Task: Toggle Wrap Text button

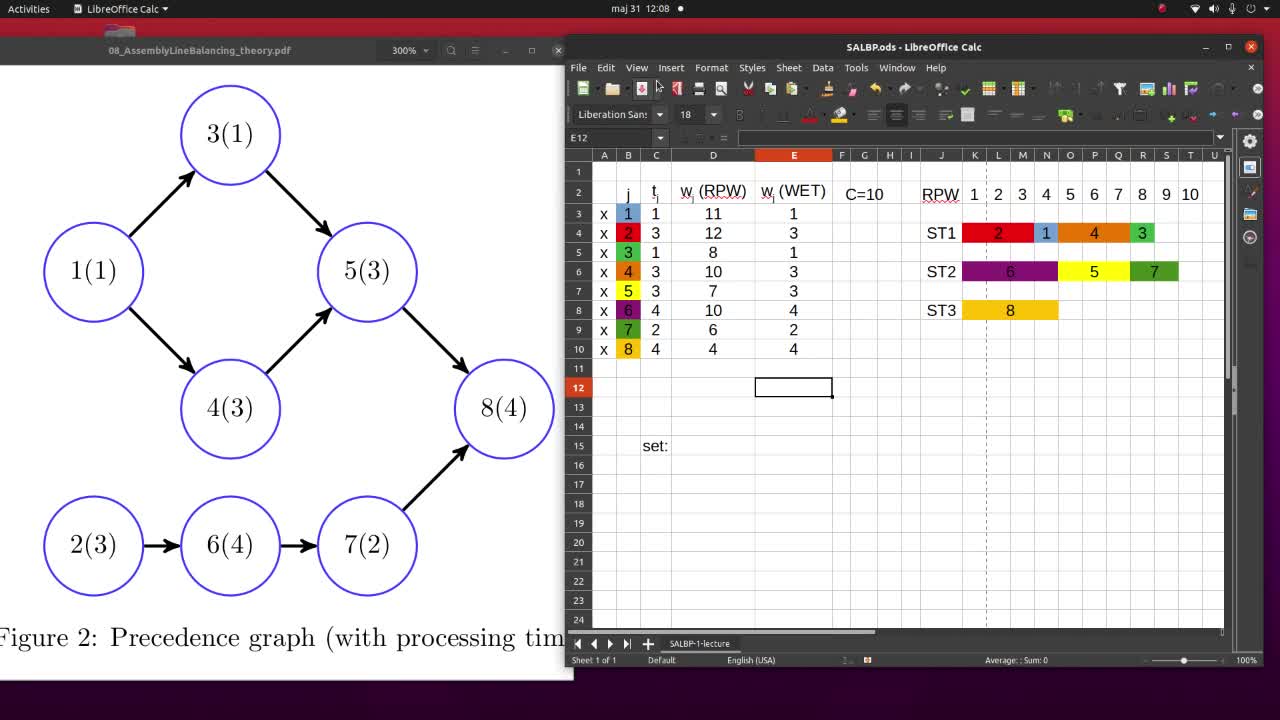Action: [x=945, y=115]
